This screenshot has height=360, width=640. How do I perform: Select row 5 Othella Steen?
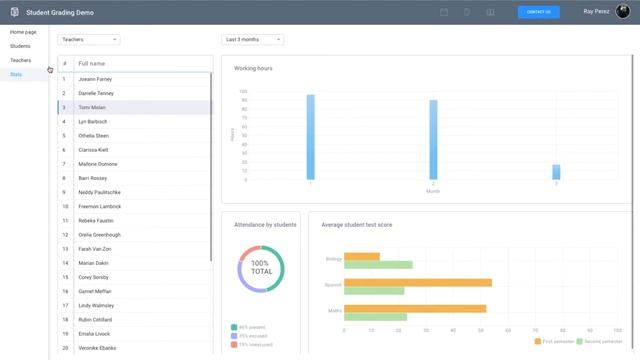click(x=135, y=136)
